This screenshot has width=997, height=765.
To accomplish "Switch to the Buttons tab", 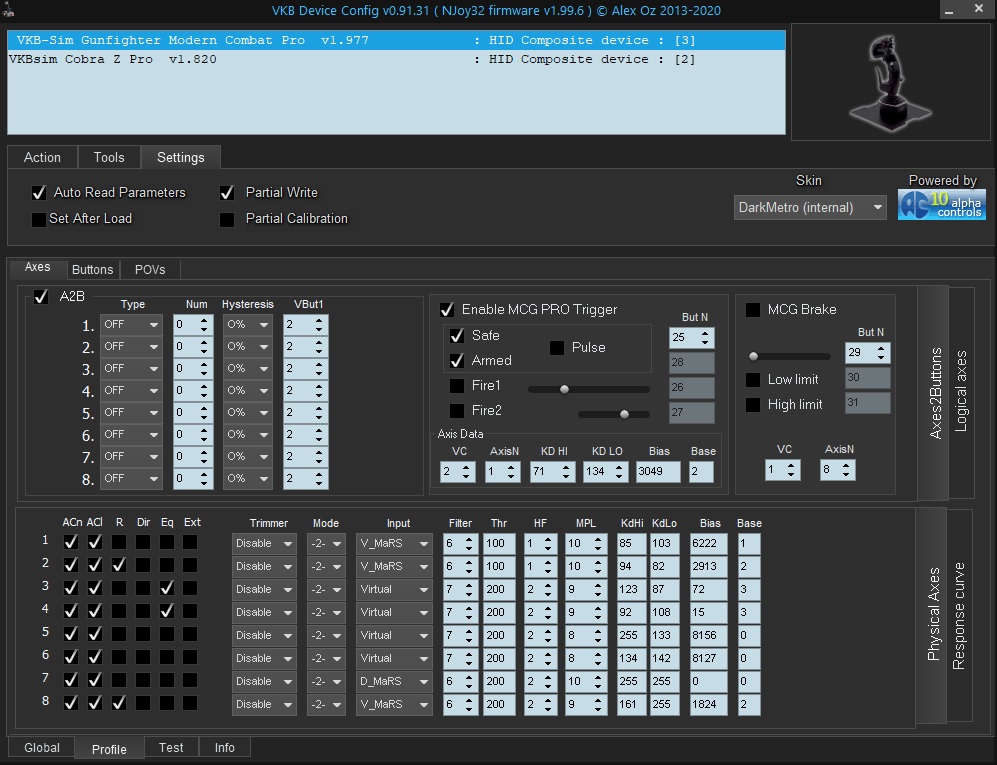I will (x=93, y=269).
